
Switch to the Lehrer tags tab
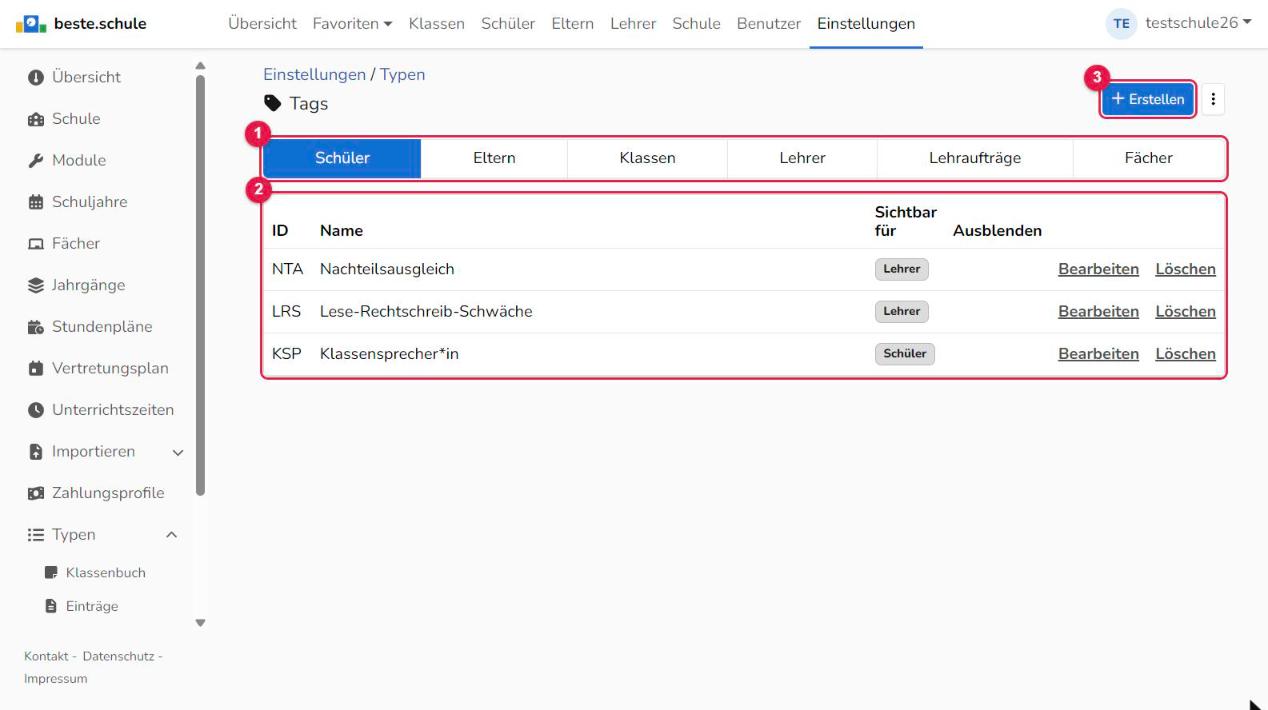[x=802, y=158]
